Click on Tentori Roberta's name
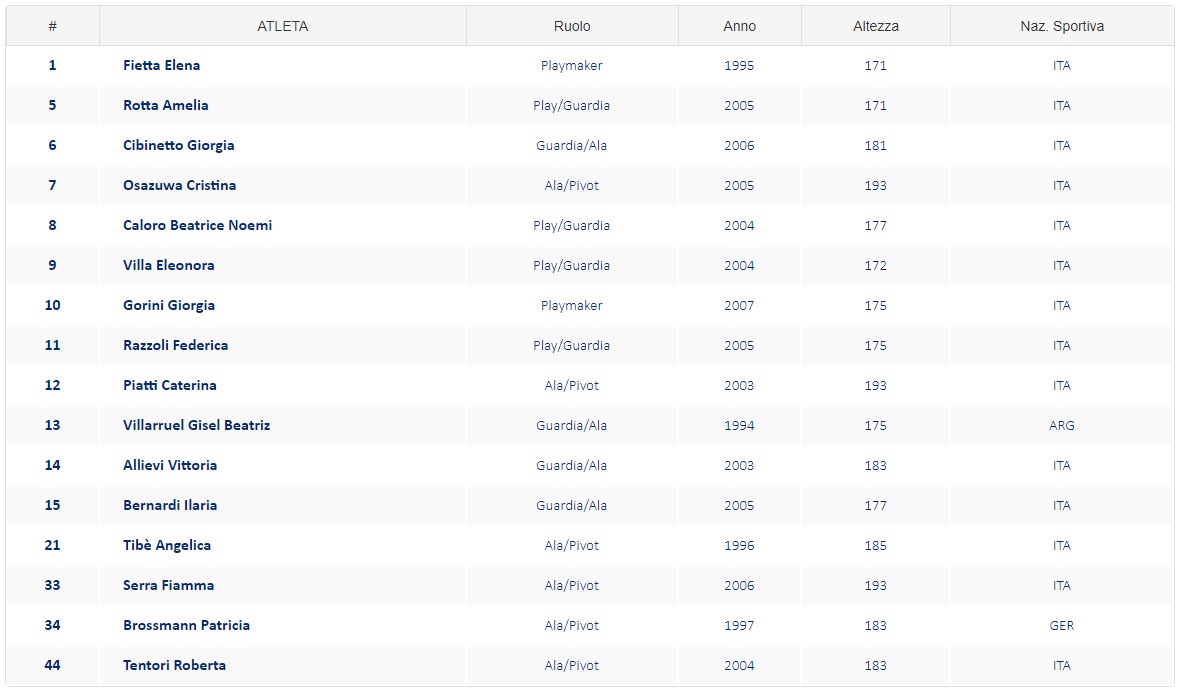The image size is (1180, 692). (x=175, y=666)
